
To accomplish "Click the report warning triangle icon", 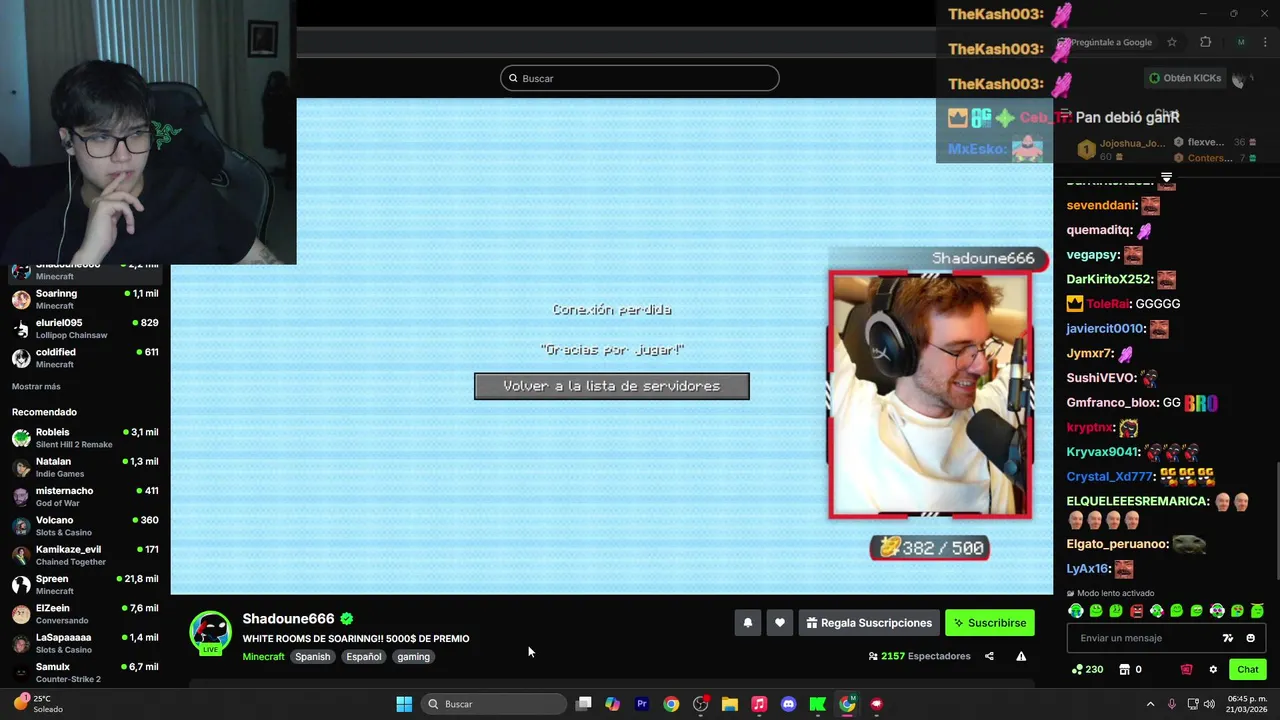I will pyautogui.click(x=1021, y=656).
